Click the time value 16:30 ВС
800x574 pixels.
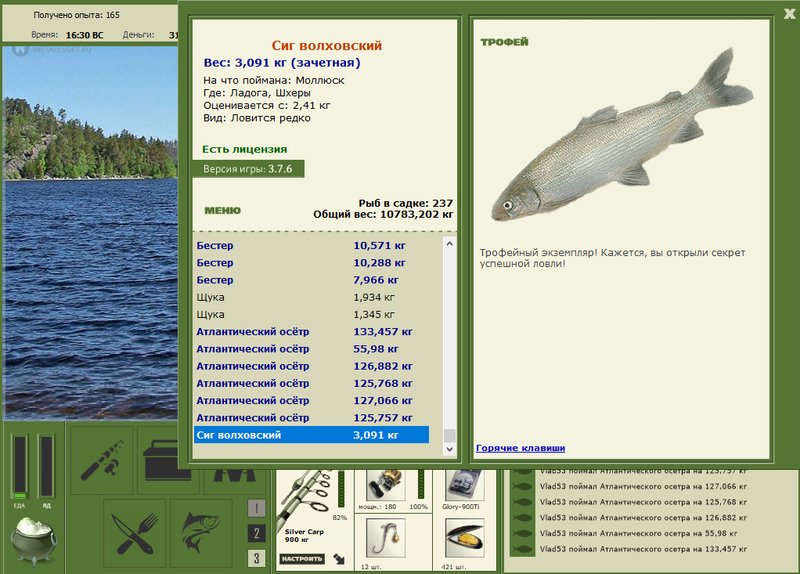[x=84, y=35]
